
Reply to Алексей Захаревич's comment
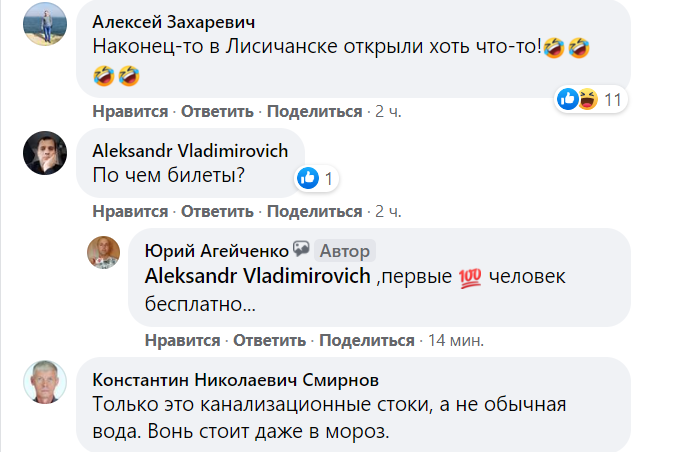[x=216, y=111]
